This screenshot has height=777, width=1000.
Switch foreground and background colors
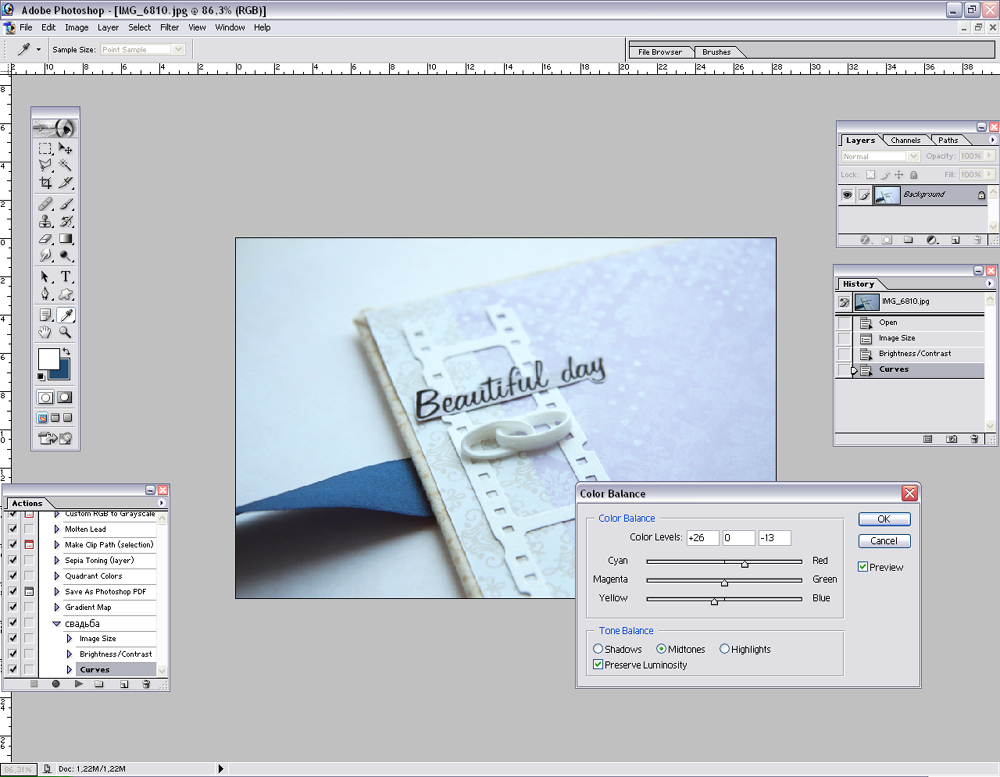point(66,352)
